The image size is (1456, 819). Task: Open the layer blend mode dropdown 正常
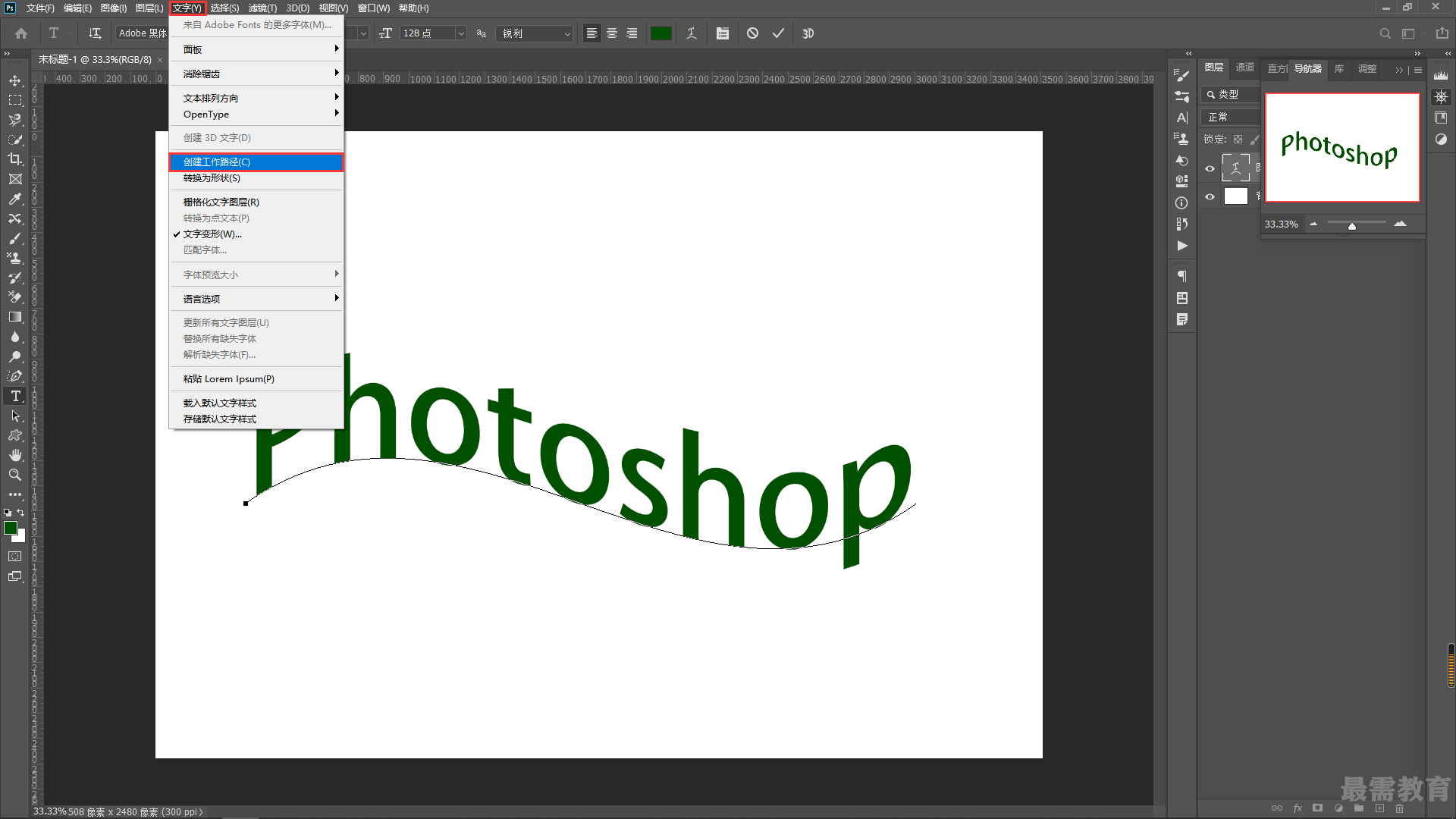pyautogui.click(x=1230, y=118)
